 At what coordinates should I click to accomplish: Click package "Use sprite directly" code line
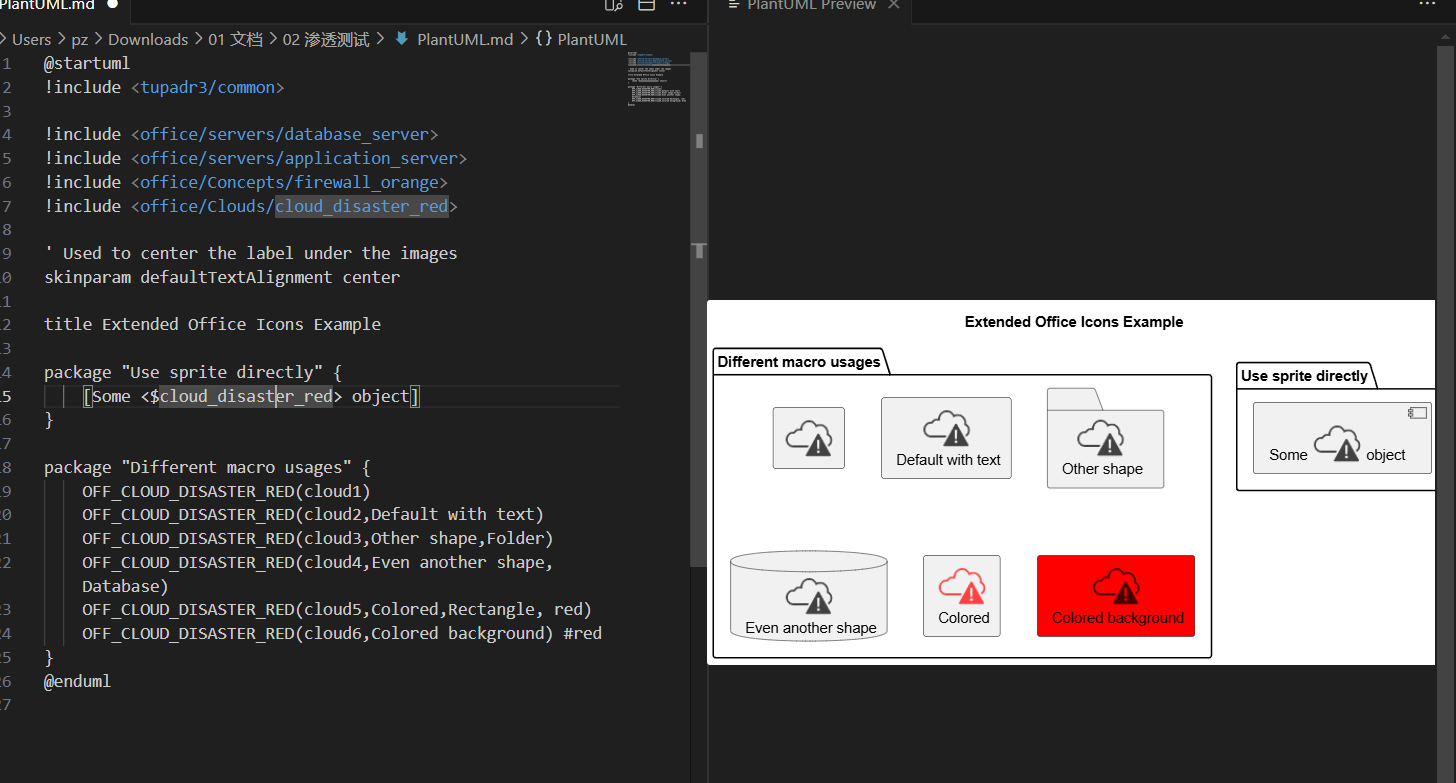(x=193, y=372)
